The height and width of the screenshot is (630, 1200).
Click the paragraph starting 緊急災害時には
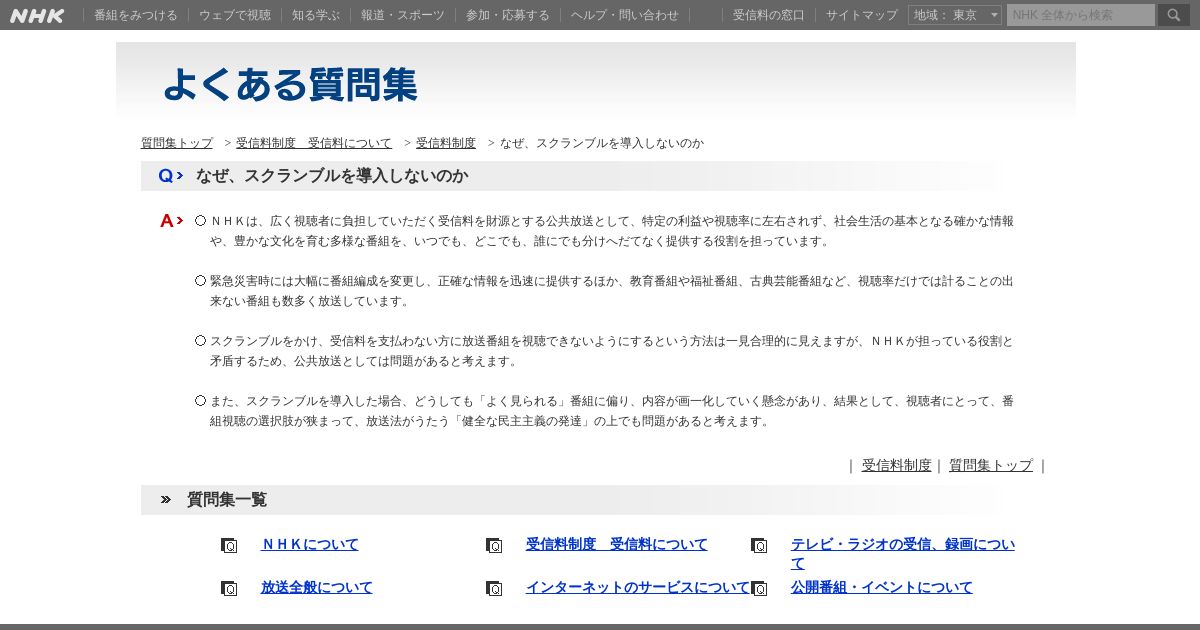(611, 291)
